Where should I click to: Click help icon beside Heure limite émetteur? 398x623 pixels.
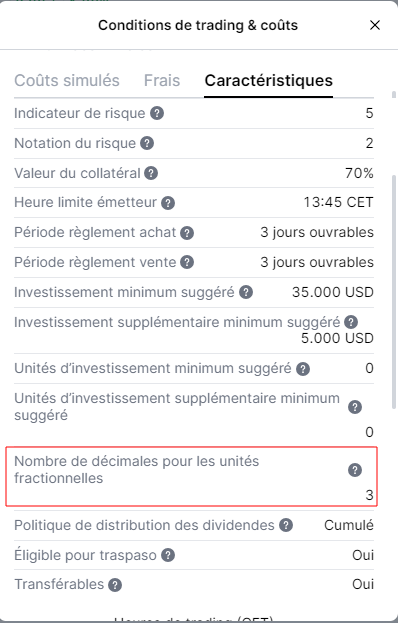168,203
